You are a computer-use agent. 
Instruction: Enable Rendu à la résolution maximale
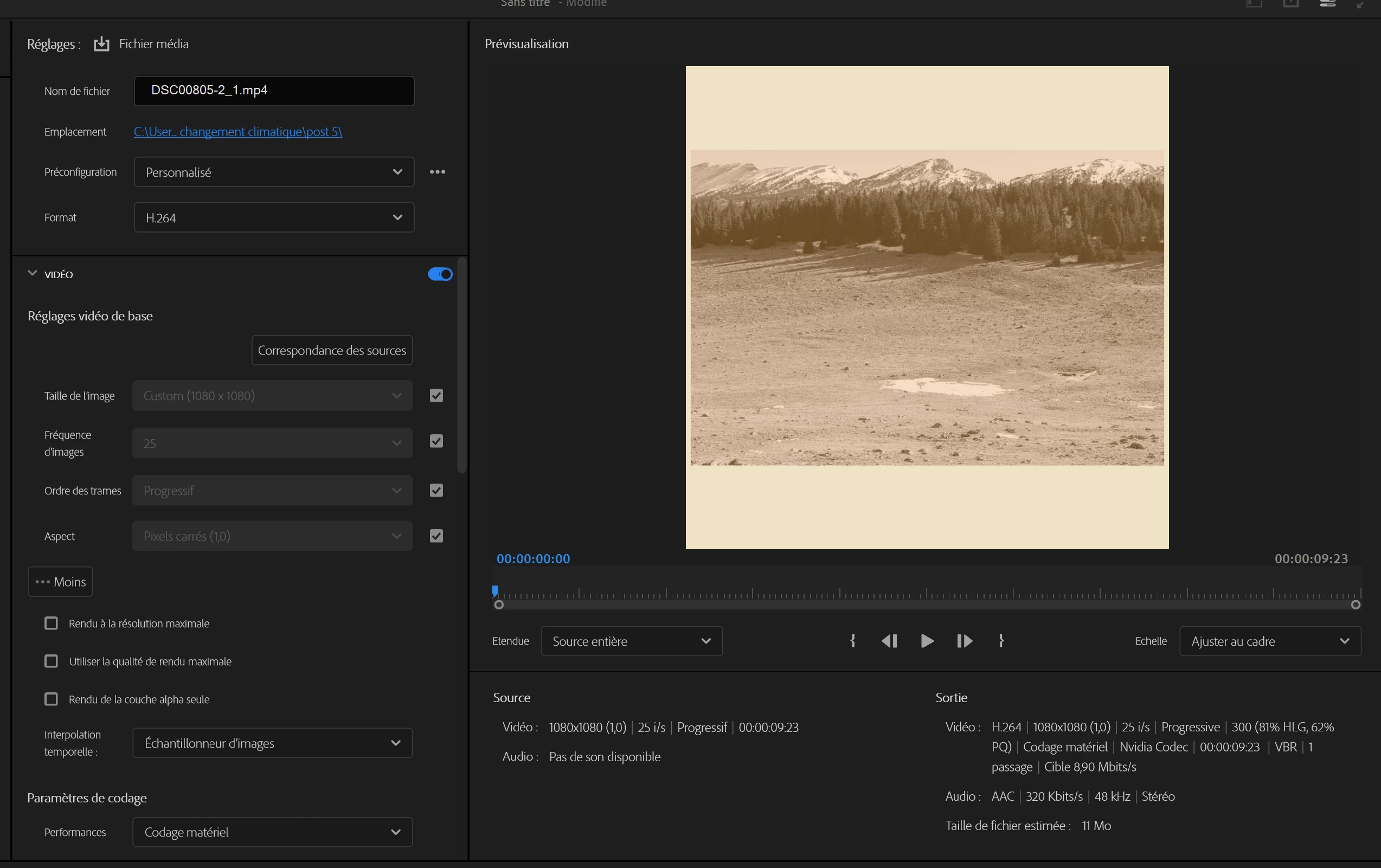(51, 623)
